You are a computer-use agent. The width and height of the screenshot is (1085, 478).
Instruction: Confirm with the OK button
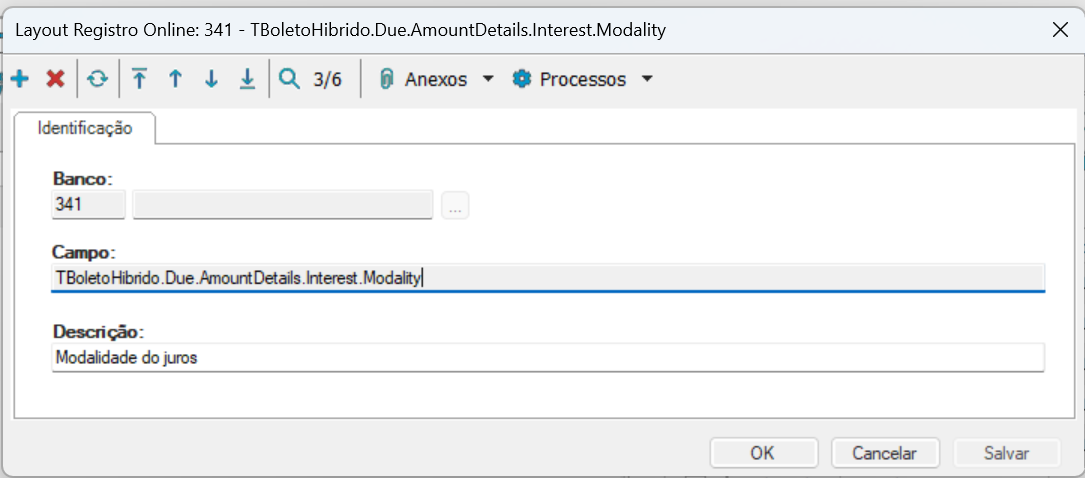[x=762, y=453]
